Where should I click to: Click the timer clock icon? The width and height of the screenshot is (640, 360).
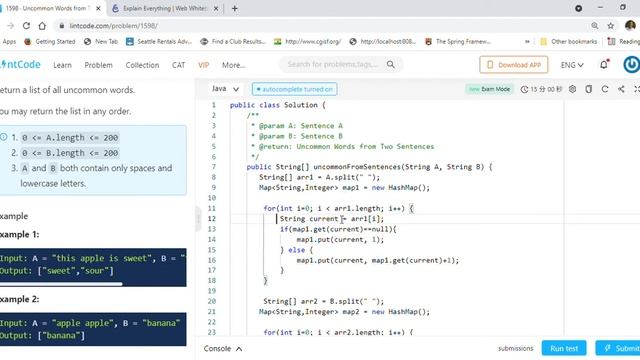pyautogui.click(x=524, y=89)
